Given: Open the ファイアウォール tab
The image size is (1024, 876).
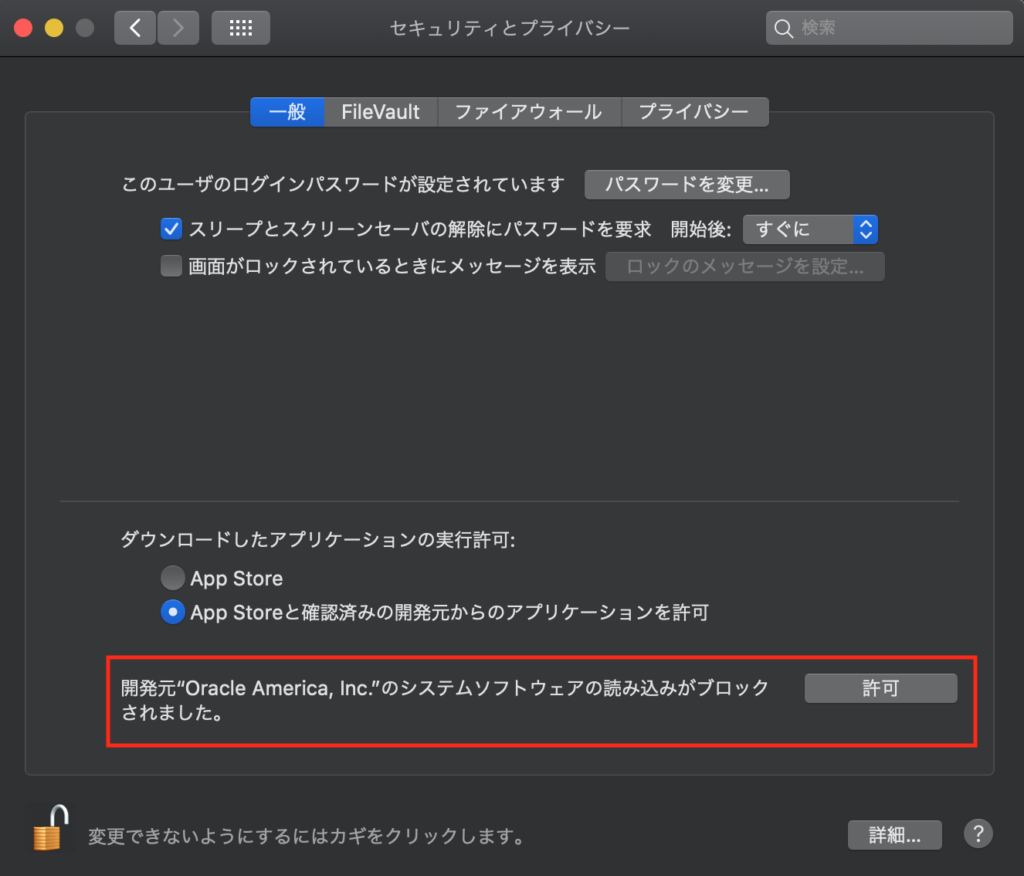Looking at the screenshot, I should (529, 112).
